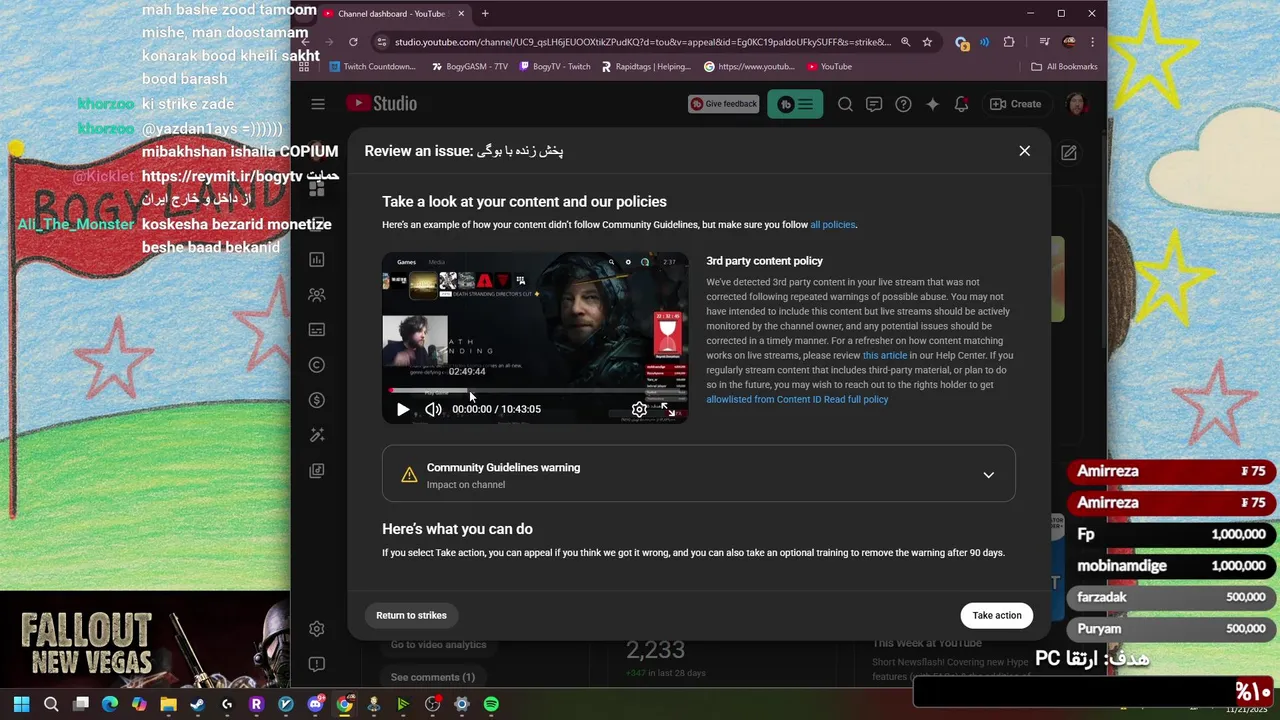Bookmark this page with star icon
1280x720 pixels.
(x=927, y=42)
